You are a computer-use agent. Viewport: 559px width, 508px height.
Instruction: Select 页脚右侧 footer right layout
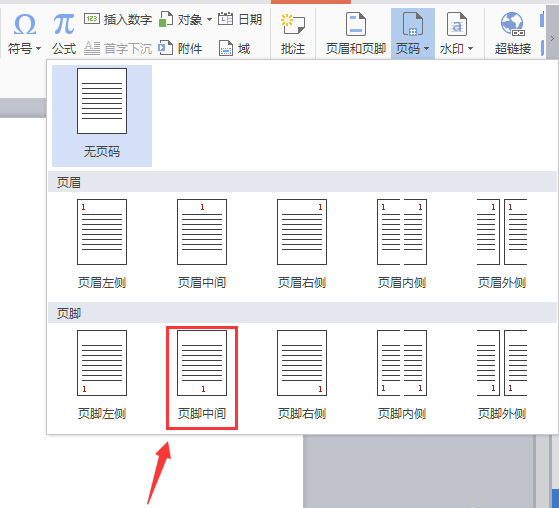(x=302, y=375)
